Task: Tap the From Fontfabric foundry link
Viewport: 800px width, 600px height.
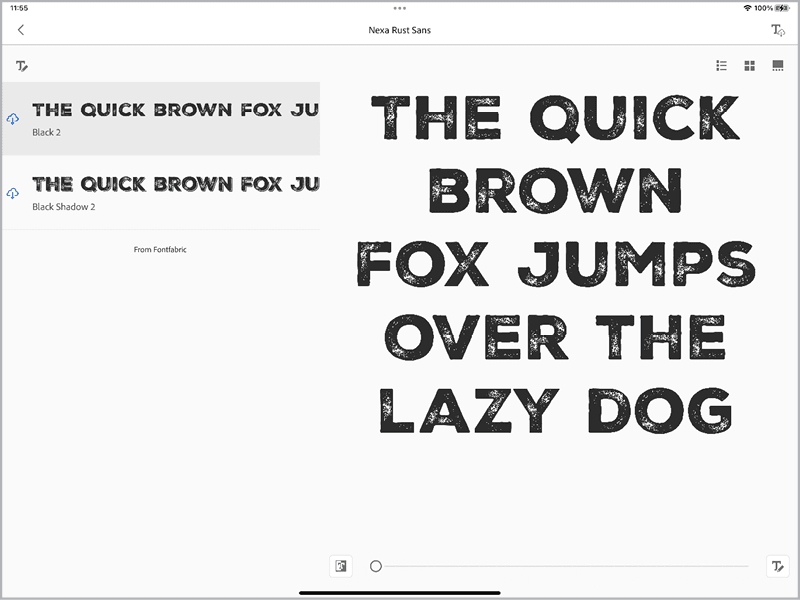Action: coord(160,249)
